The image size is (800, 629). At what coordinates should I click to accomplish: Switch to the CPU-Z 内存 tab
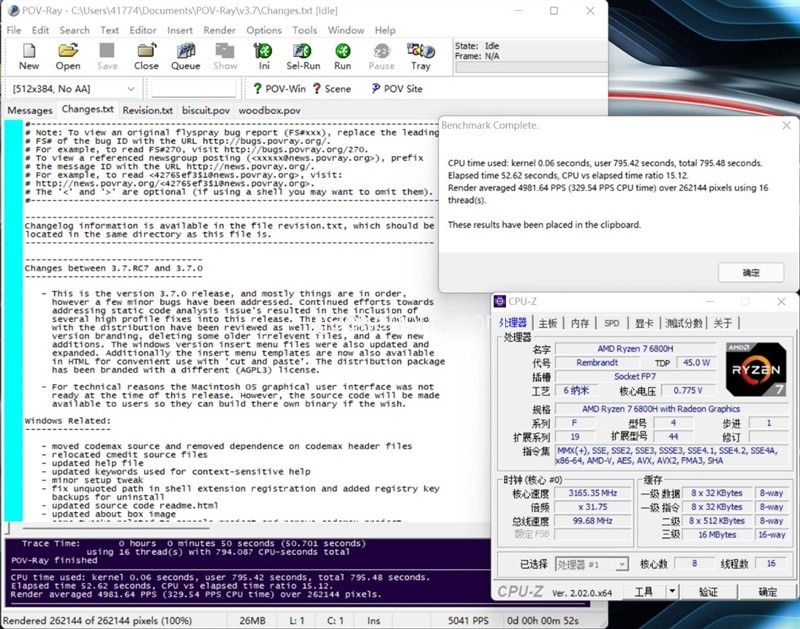click(x=580, y=323)
